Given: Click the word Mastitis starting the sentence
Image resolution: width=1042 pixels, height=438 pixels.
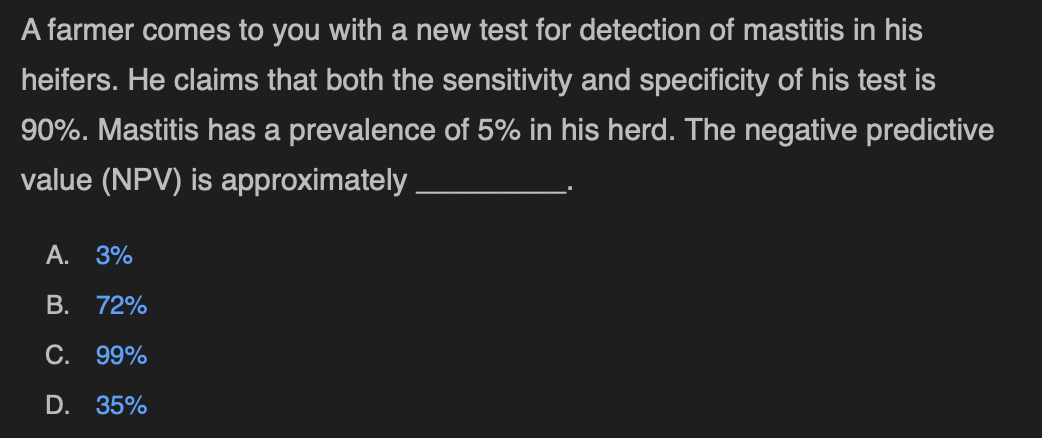Looking at the screenshot, I should tap(148, 130).
